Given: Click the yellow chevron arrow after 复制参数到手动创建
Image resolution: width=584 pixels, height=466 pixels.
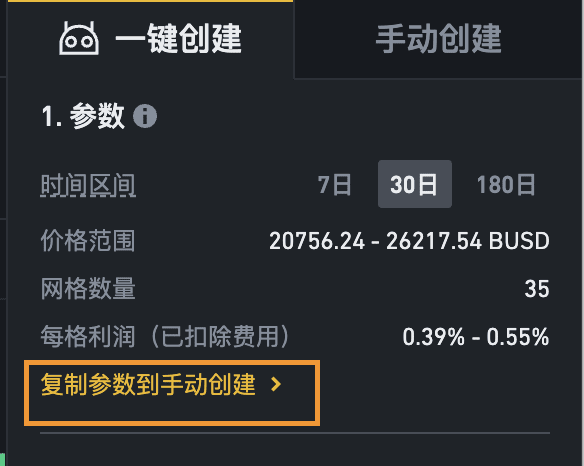Looking at the screenshot, I should click(x=276, y=384).
